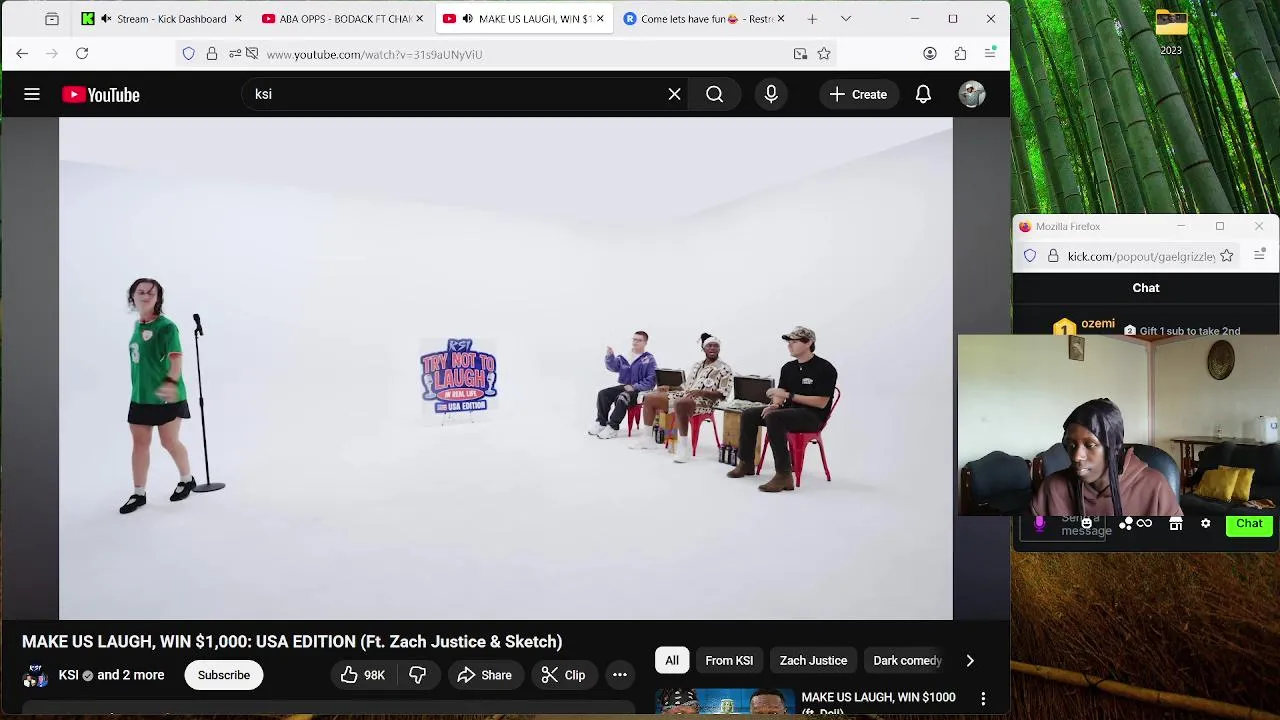The width and height of the screenshot is (1280, 720).
Task: Bookmark the kick.com popout page
Action: pyautogui.click(x=1227, y=256)
